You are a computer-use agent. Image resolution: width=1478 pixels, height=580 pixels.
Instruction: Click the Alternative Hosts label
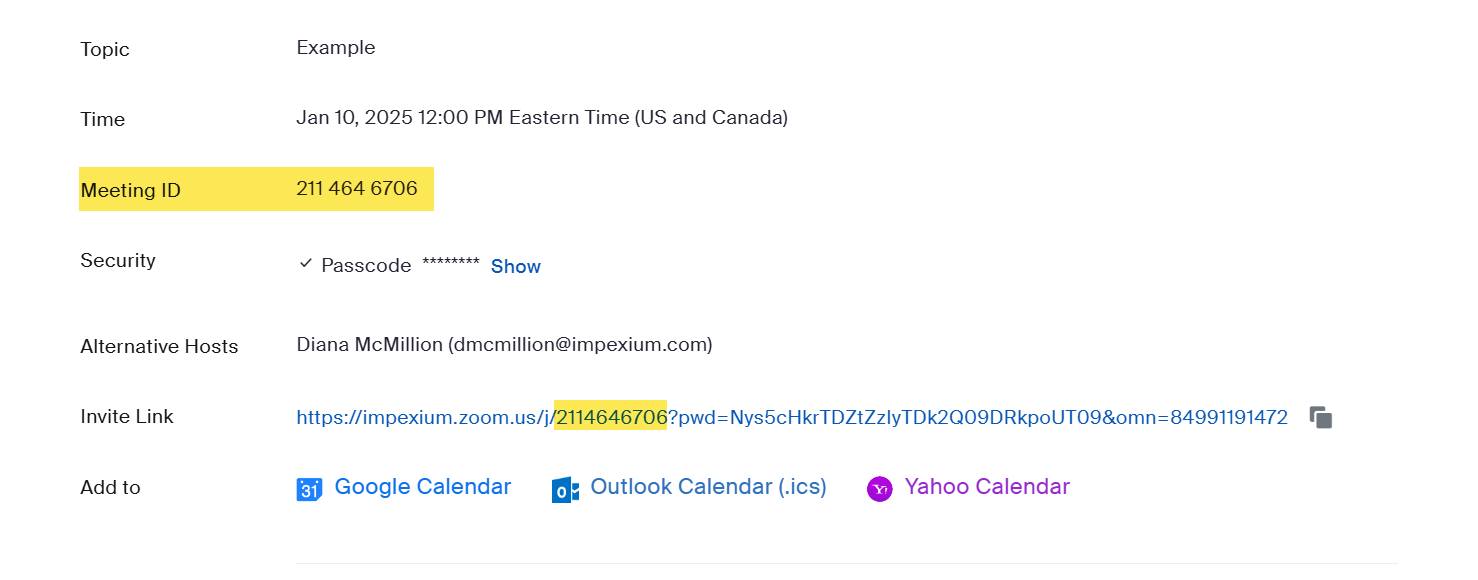point(159,347)
